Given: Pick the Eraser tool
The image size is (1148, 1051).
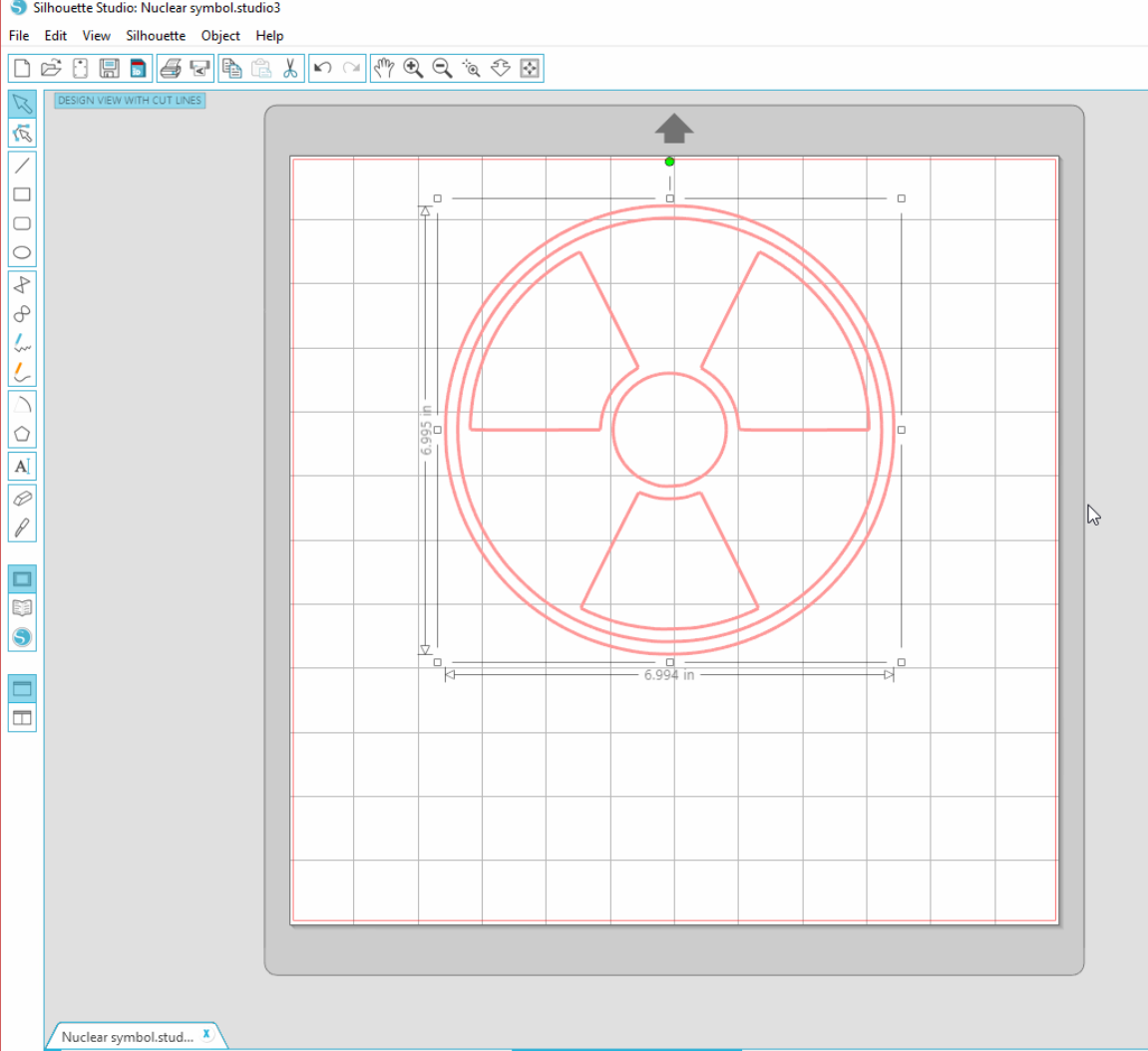Looking at the screenshot, I should (22, 499).
